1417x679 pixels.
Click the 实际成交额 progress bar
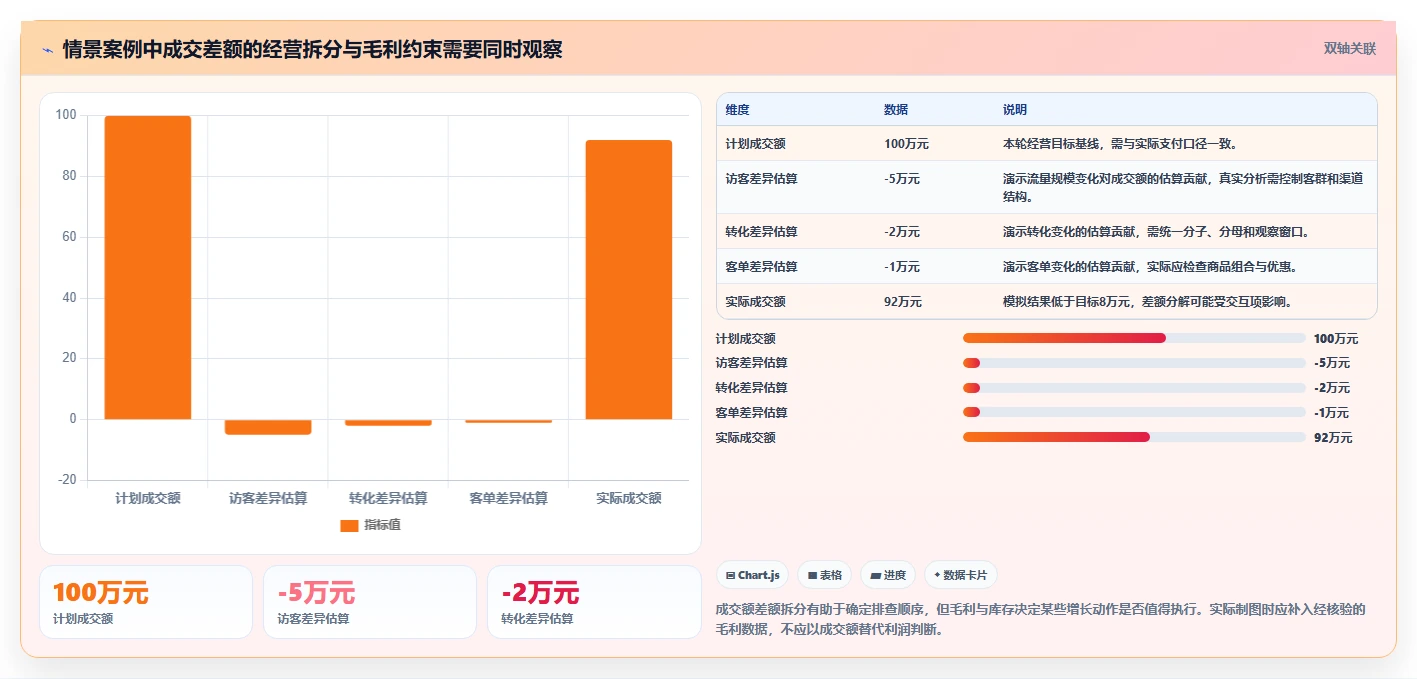pos(1134,437)
